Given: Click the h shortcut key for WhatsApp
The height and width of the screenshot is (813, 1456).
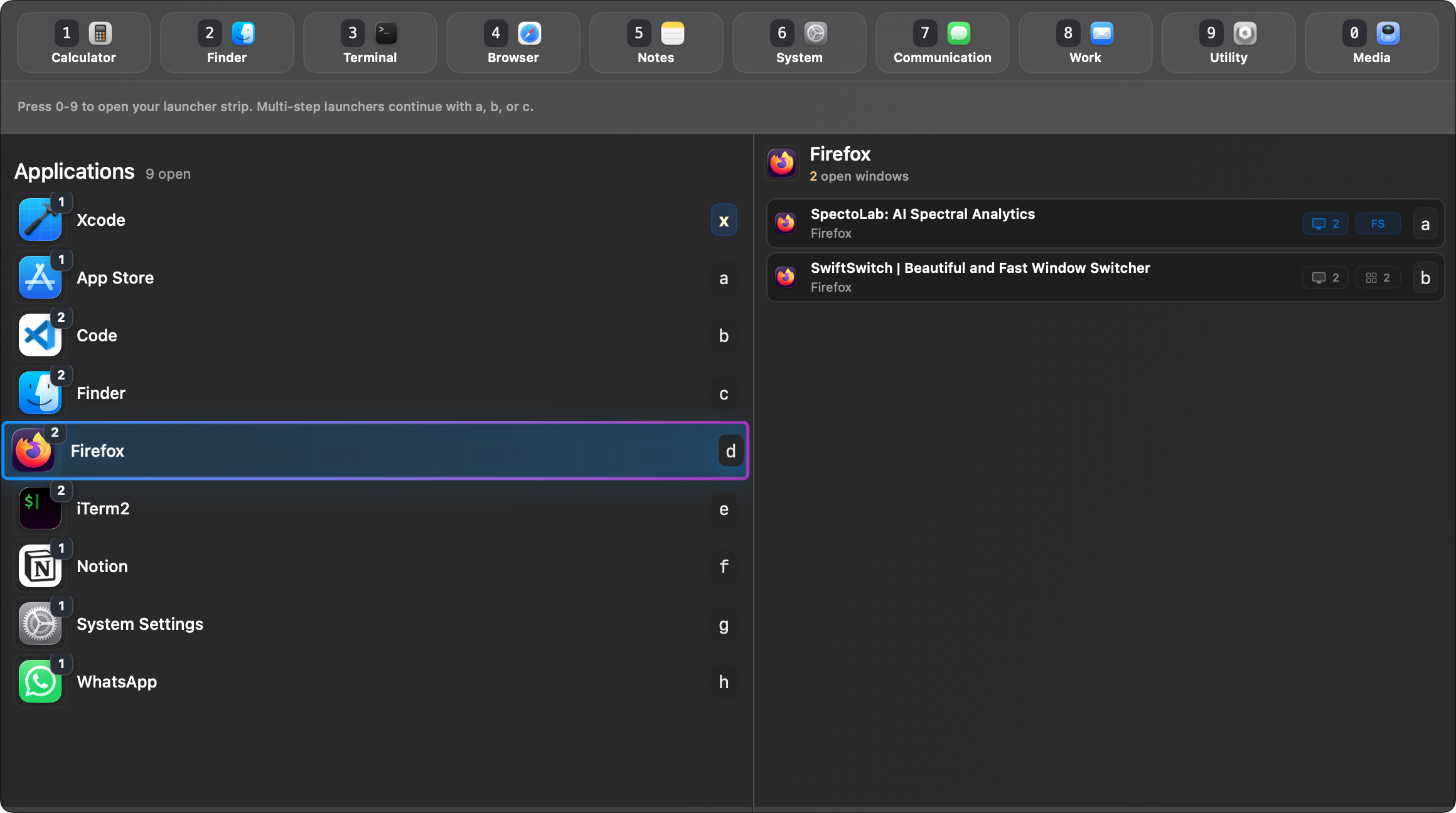Looking at the screenshot, I should (x=724, y=682).
